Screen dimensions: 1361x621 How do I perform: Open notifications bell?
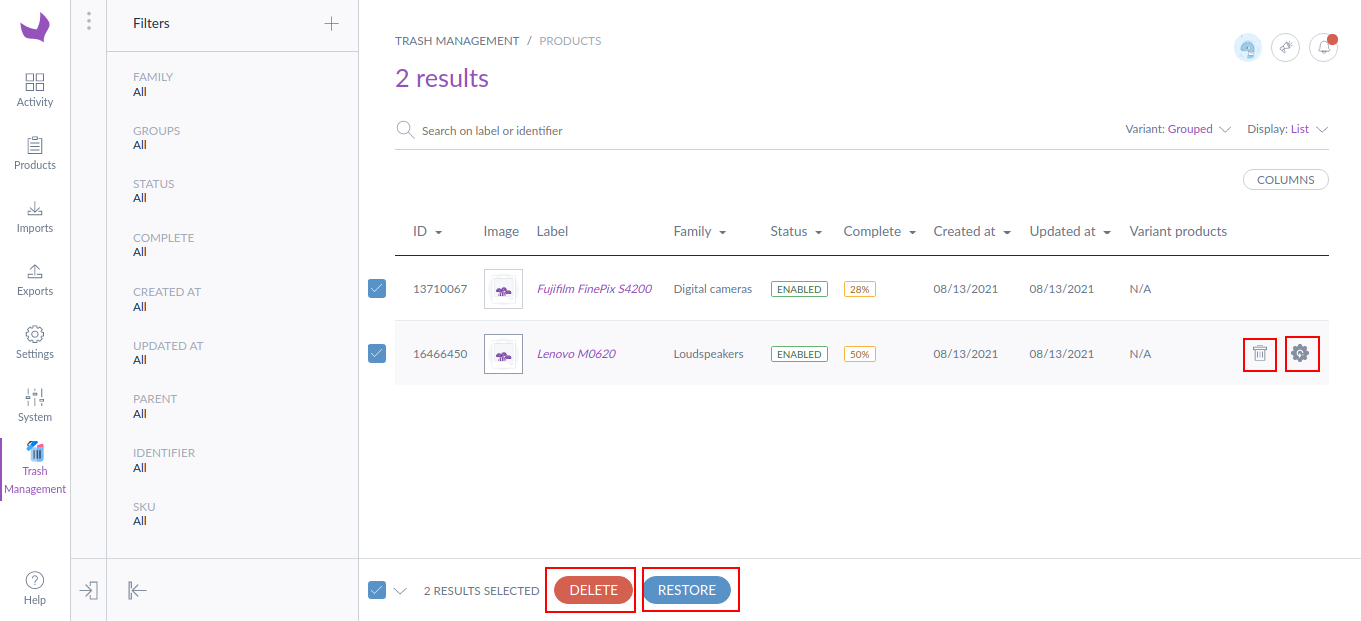pyautogui.click(x=1324, y=47)
